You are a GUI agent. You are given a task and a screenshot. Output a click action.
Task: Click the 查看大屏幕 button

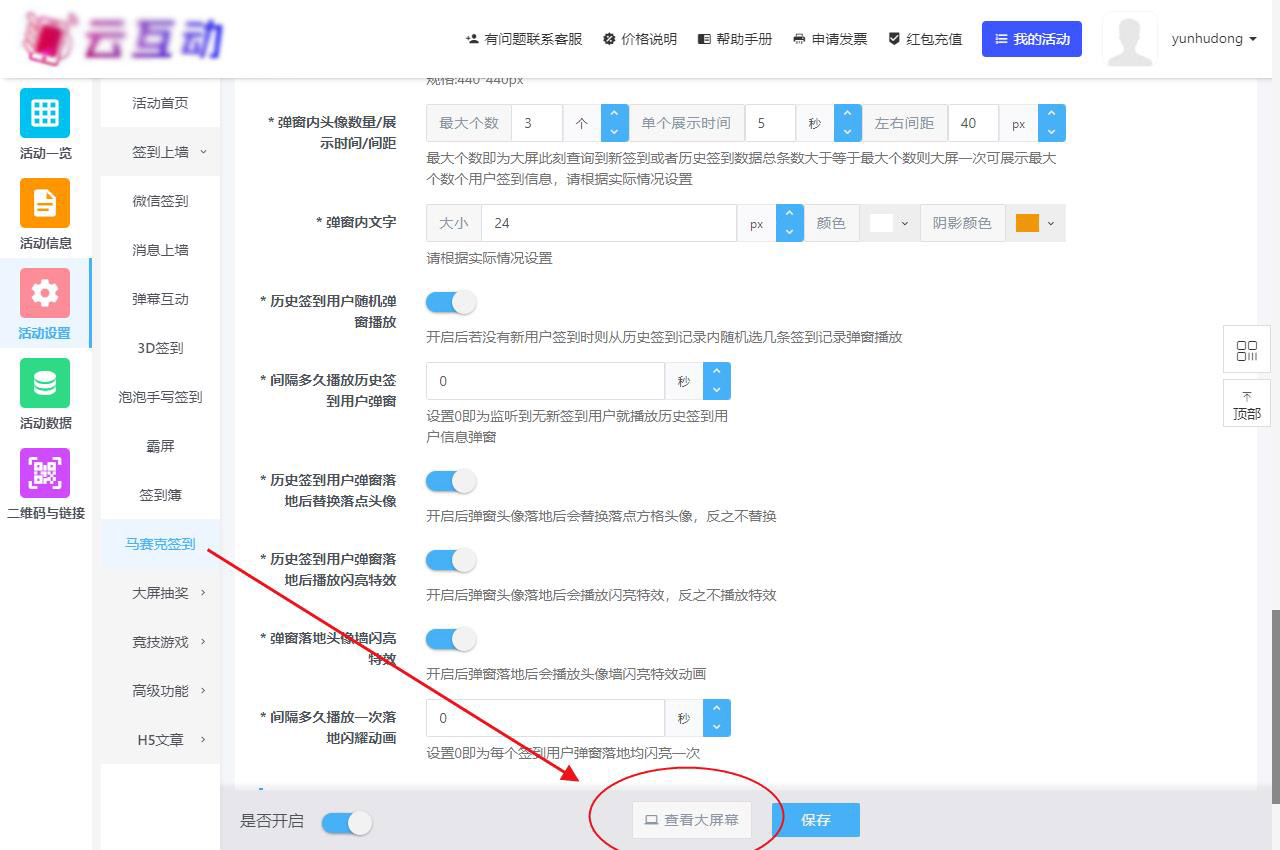[691, 820]
